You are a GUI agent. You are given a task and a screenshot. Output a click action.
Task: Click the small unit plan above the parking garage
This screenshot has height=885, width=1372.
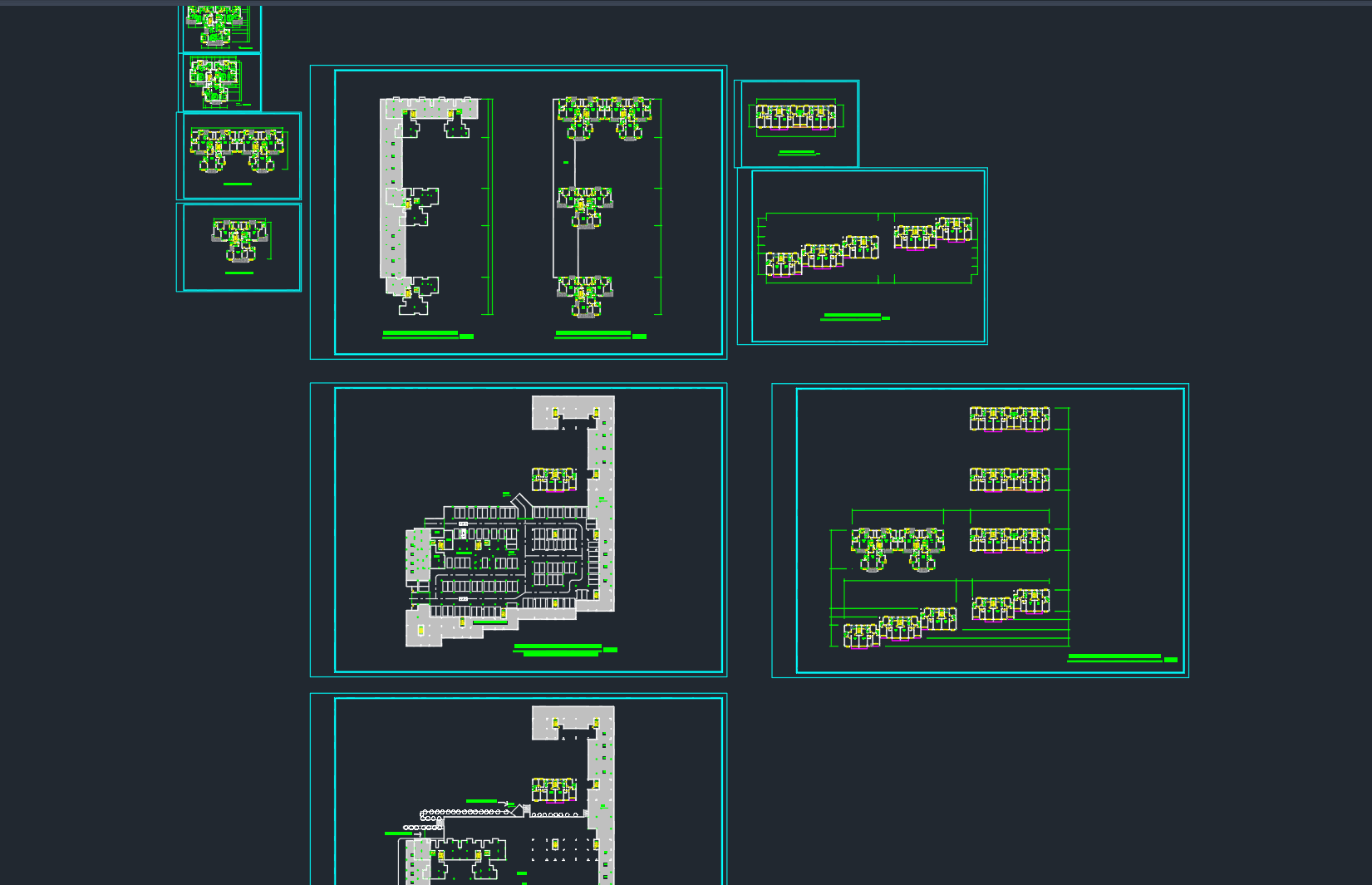(x=554, y=479)
